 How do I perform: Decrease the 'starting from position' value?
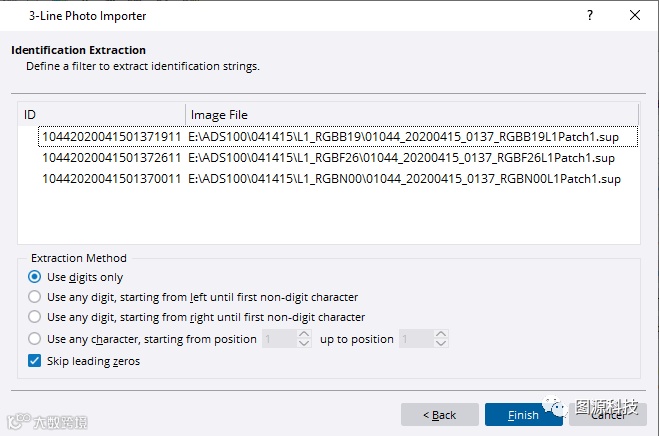(x=305, y=344)
